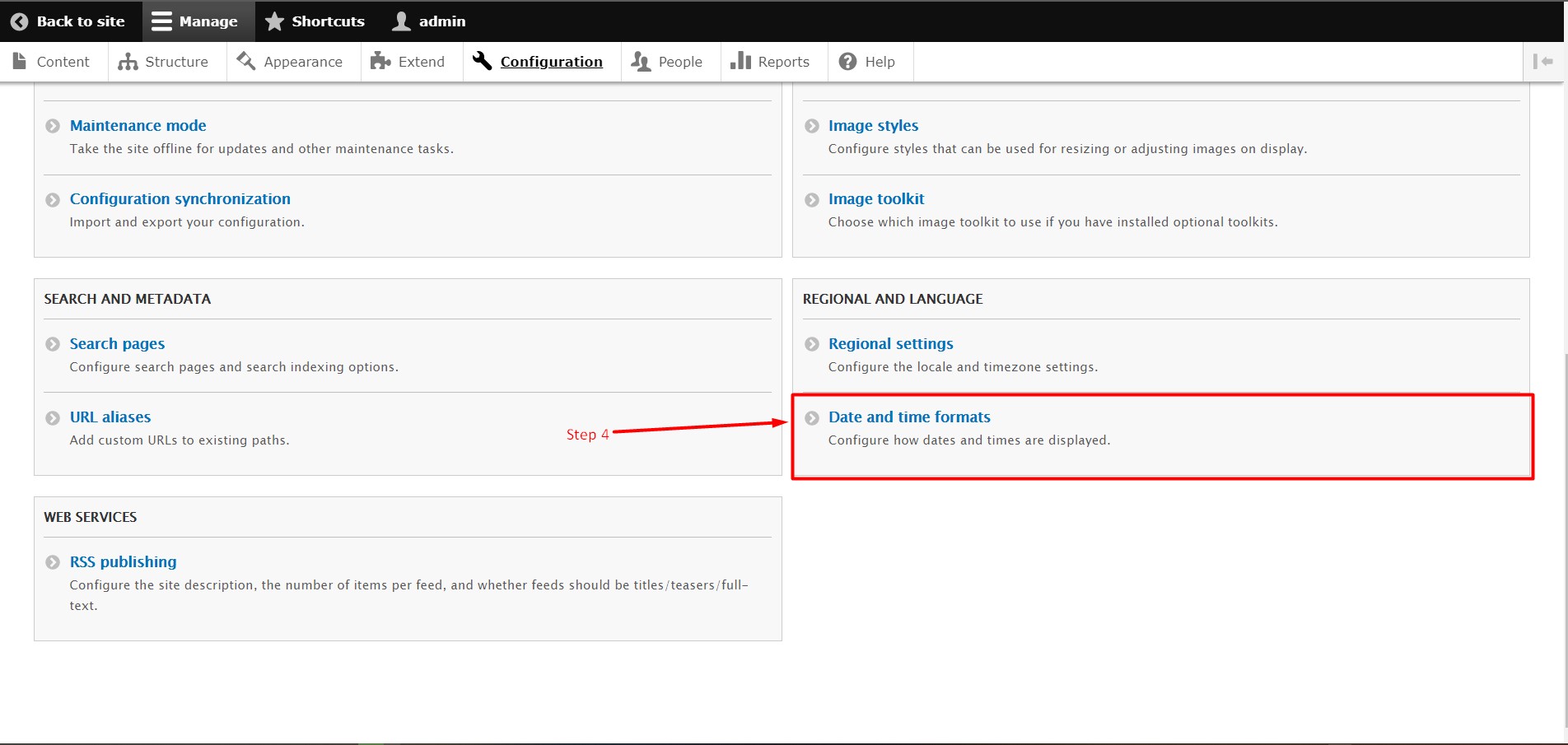Open the Regional settings link
The width and height of the screenshot is (1568, 745).
891,343
